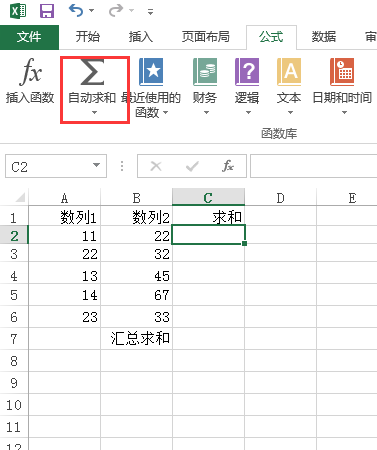Click cell A2 with value 11
377x450 pixels.
64,235
